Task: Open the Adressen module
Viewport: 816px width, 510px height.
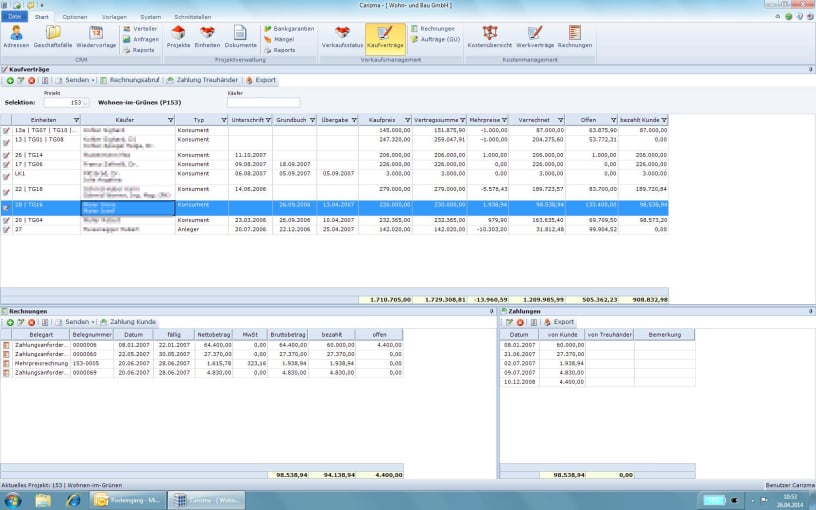Action: tap(16, 37)
